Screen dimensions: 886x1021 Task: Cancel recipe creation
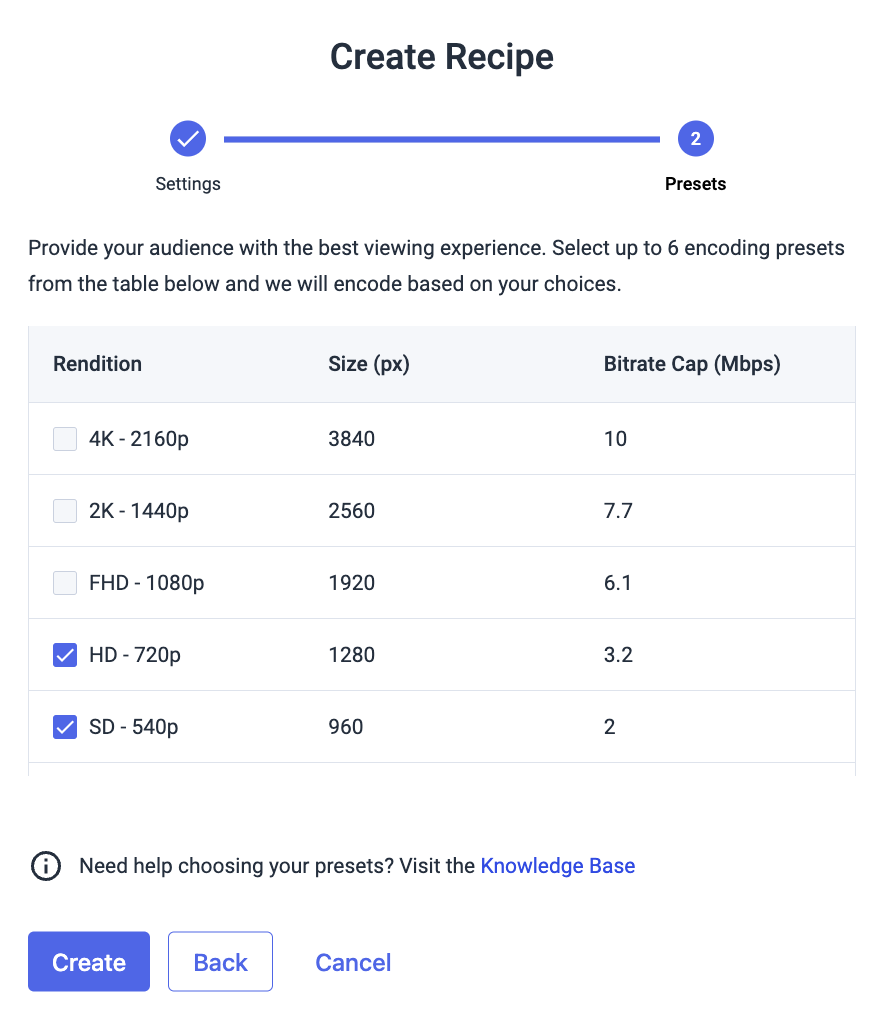353,962
